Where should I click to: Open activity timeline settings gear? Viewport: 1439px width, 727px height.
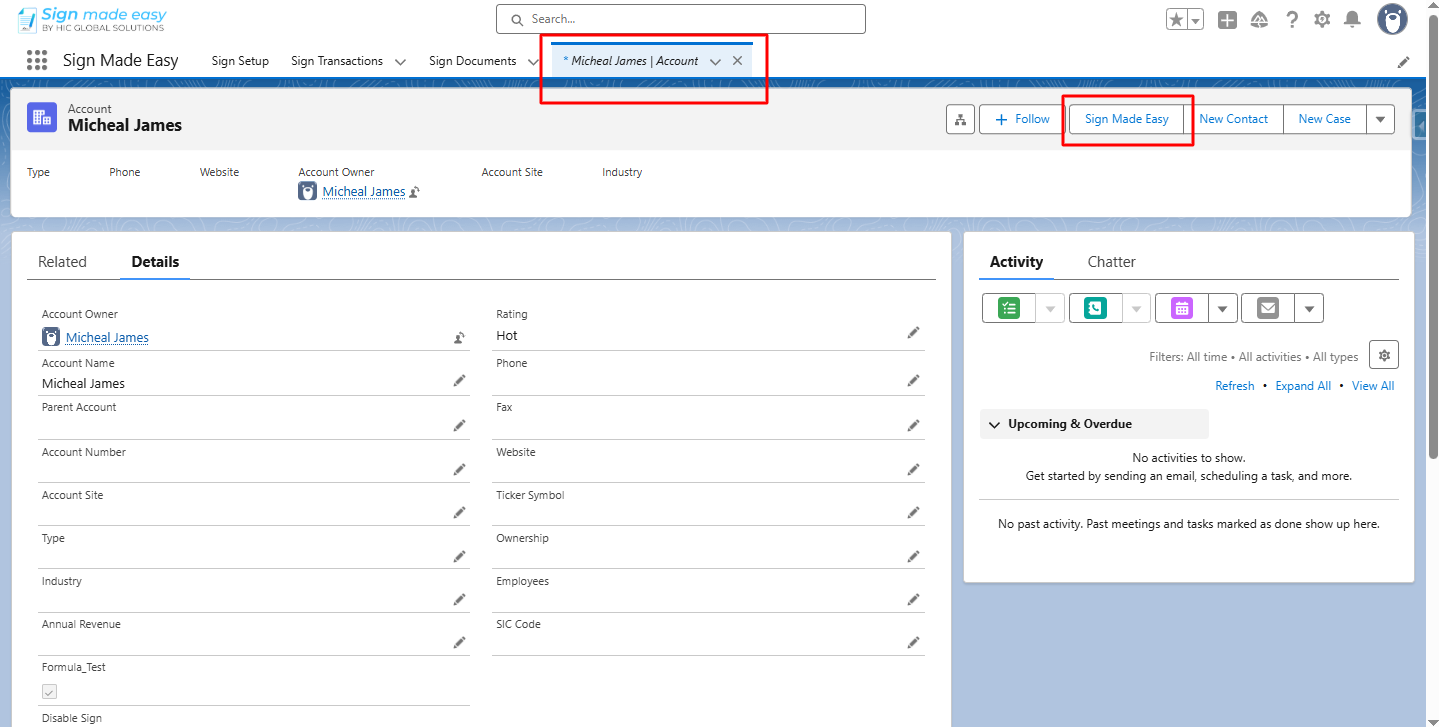point(1384,355)
